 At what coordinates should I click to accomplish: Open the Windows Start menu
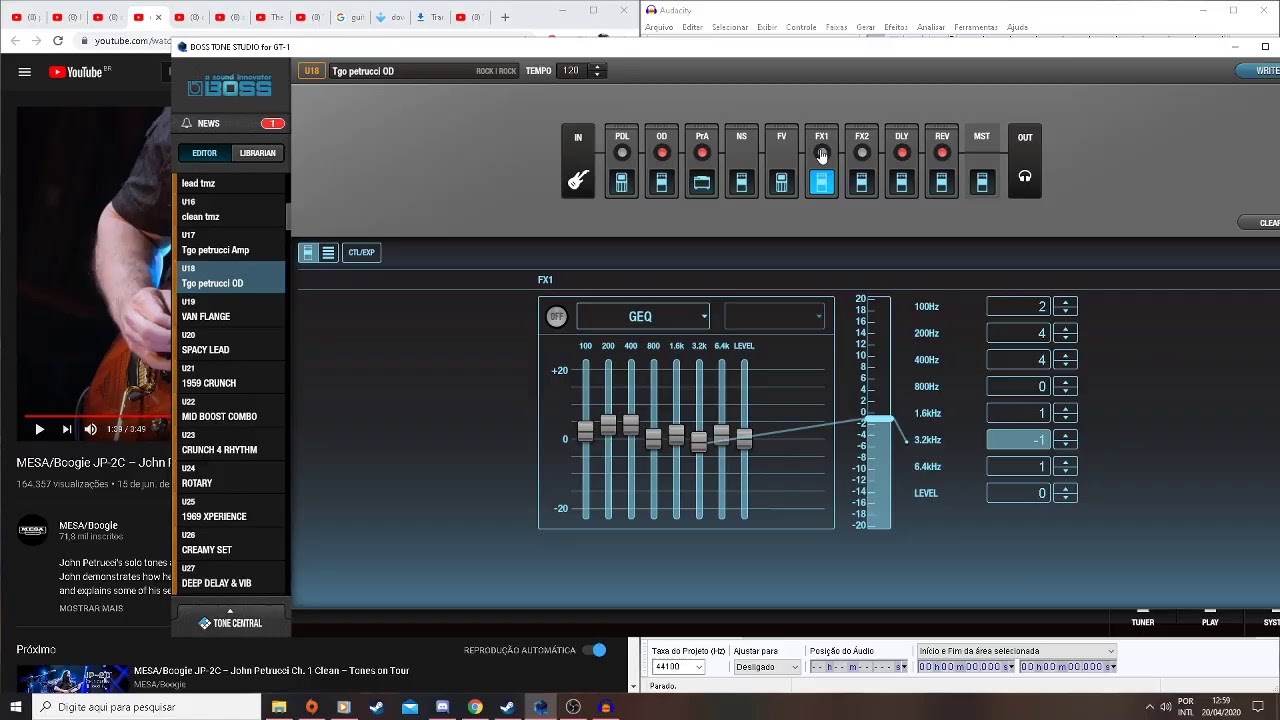point(16,707)
